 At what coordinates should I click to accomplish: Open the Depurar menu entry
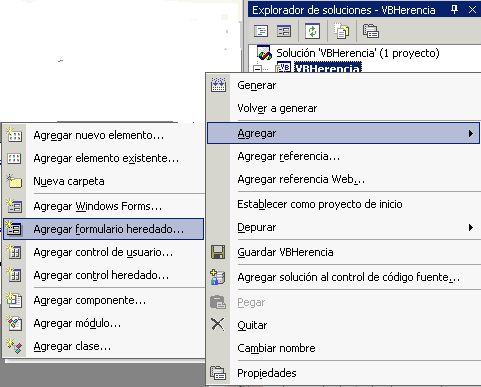[x=344, y=227]
